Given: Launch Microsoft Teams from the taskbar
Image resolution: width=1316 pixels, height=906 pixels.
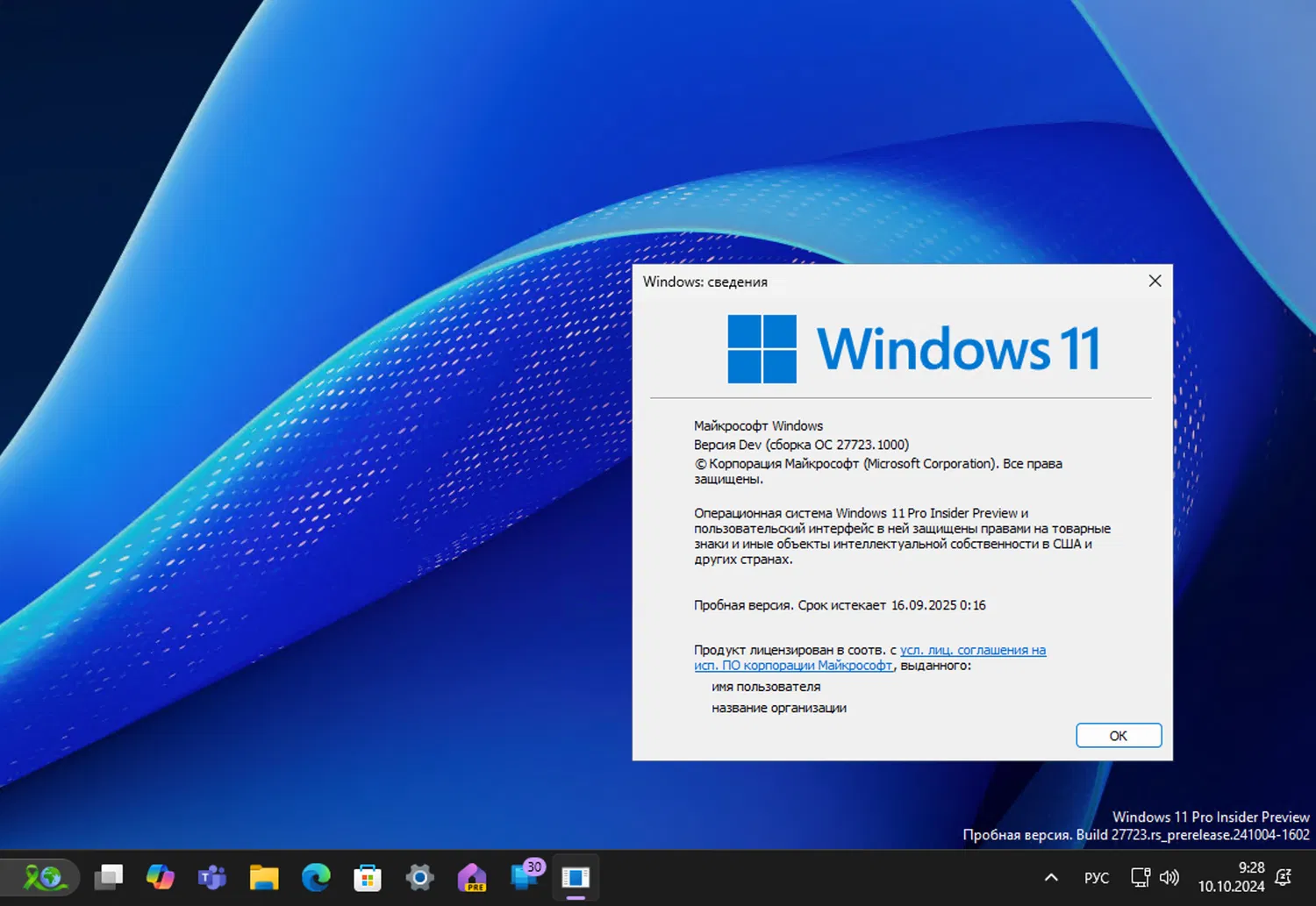Looking at the screenshot, I should [x=211, y=877].
